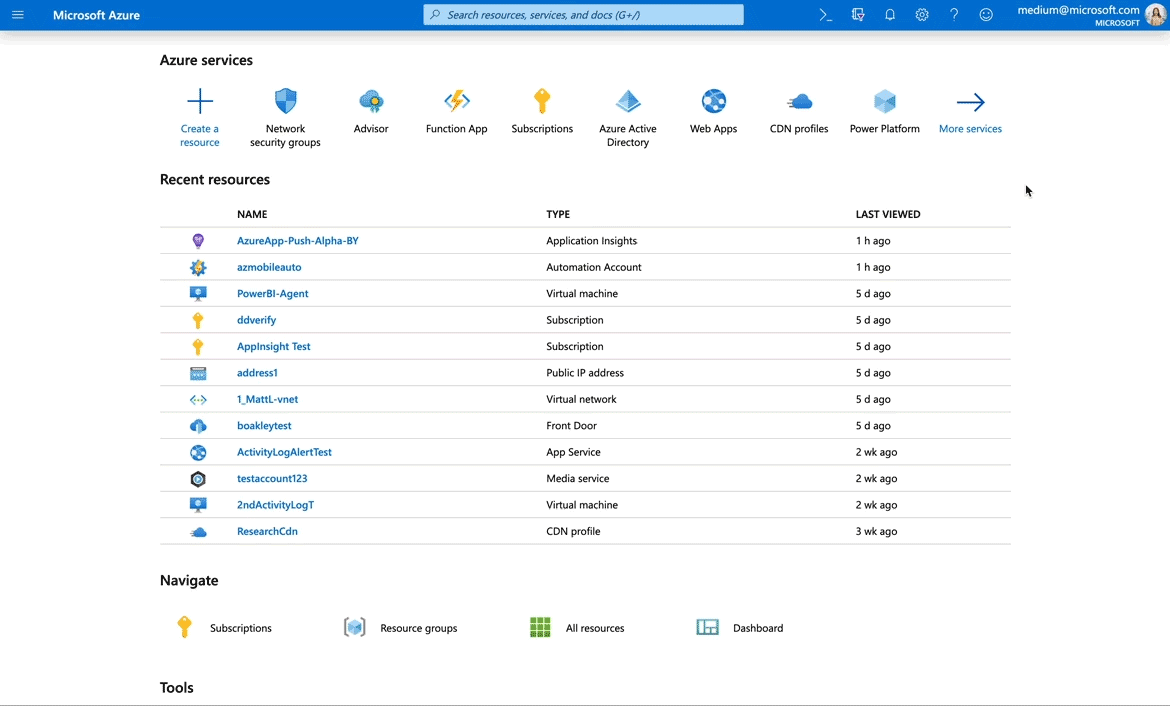
Task: Click the ResearchCdn cloud icon
Action: [198, 532]
